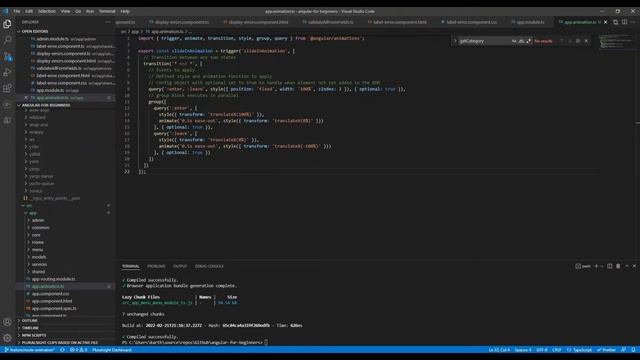Image resolution: width=640 pixels, height=360 pixels.
Task: Close the Find widget
Action: pyautogui.click(x=587, y=41)
